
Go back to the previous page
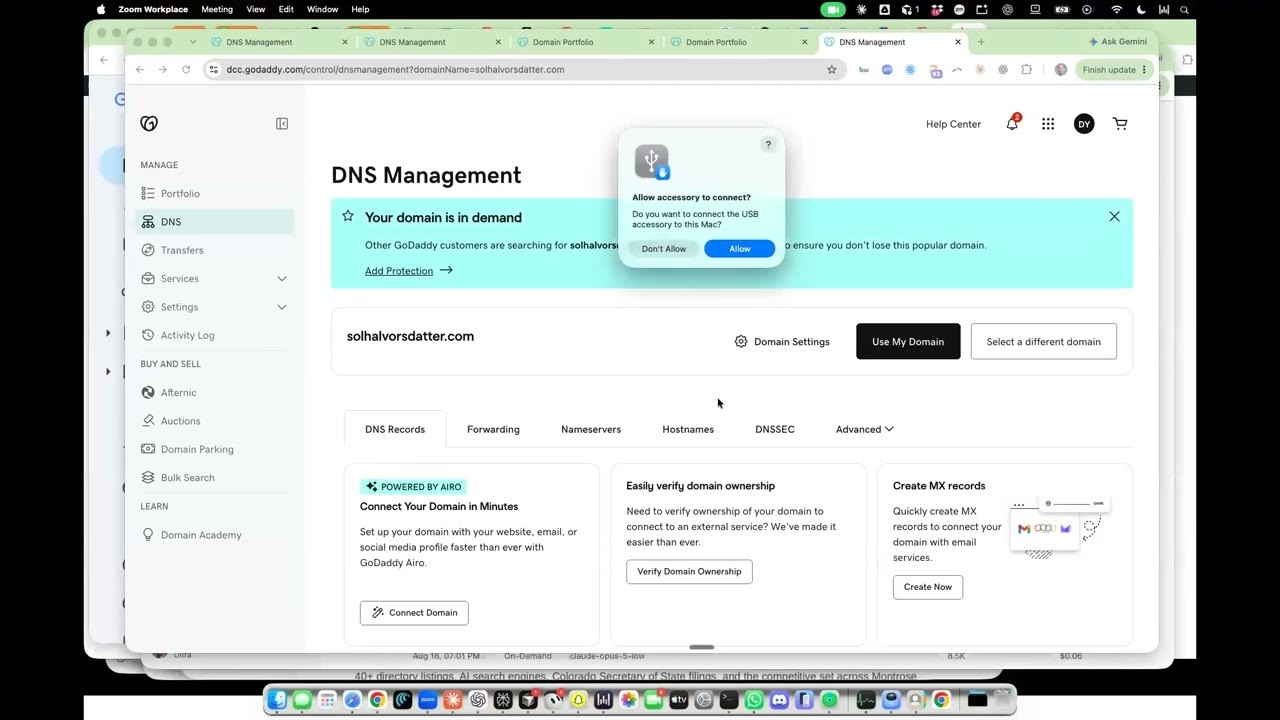tap(139, 70)
